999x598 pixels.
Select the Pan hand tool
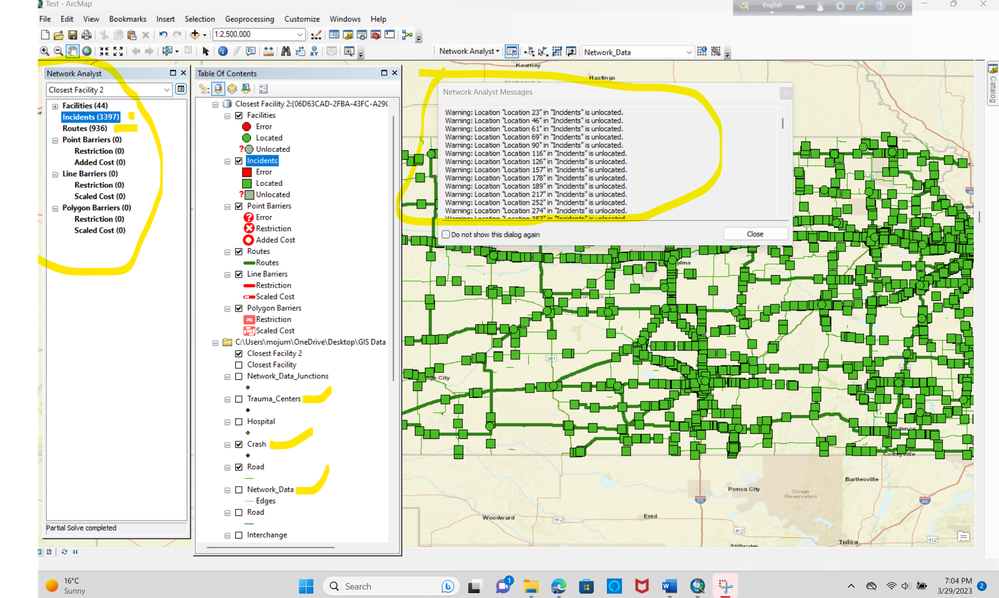coord(73,51)
